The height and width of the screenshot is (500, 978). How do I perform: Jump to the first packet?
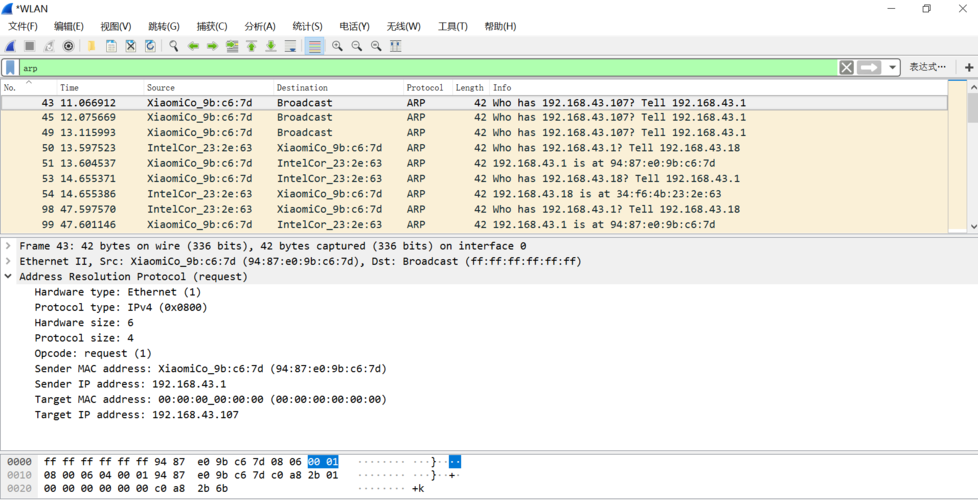(x=251, y=46)
